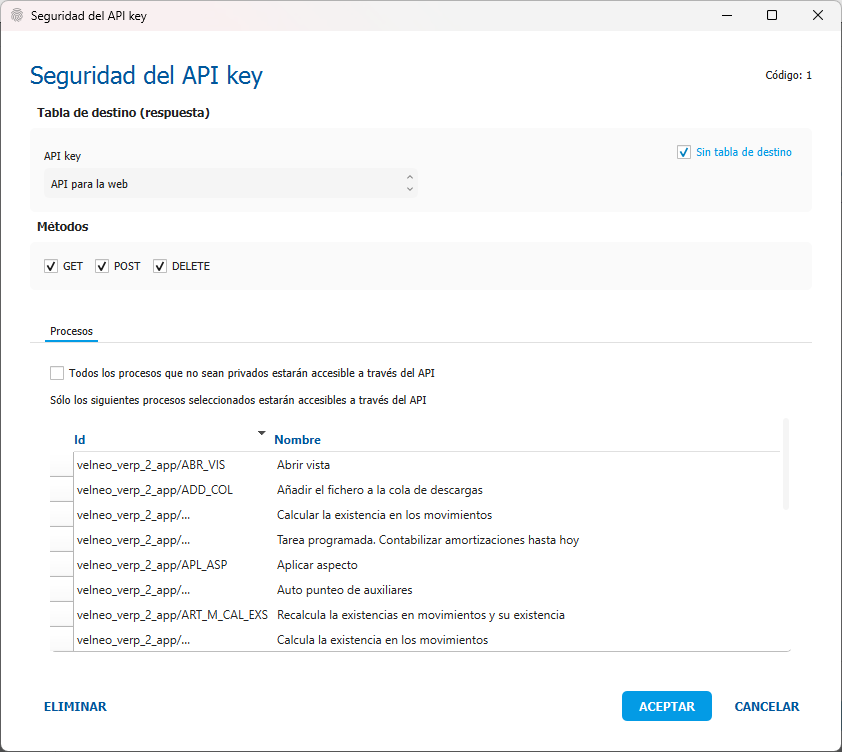Uncheck Sin tabla de destino
842x752 pixels.
pyautogui.click(x=684, y=152)
